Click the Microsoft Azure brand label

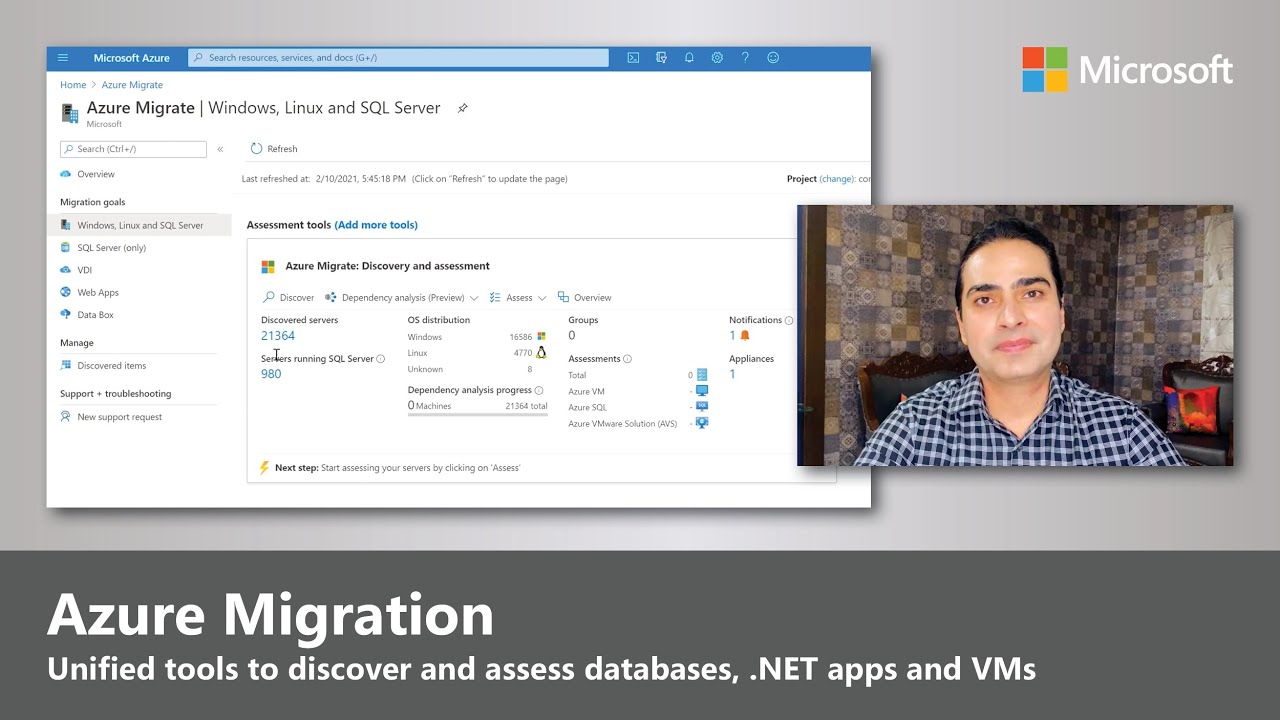[132, 58]
